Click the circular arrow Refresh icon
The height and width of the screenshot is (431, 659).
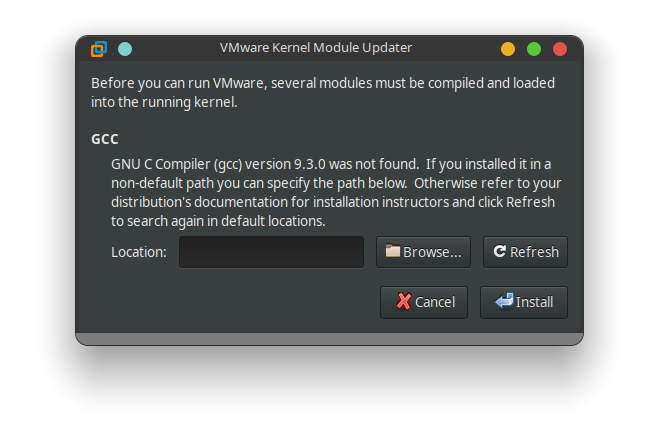point(499,252)
